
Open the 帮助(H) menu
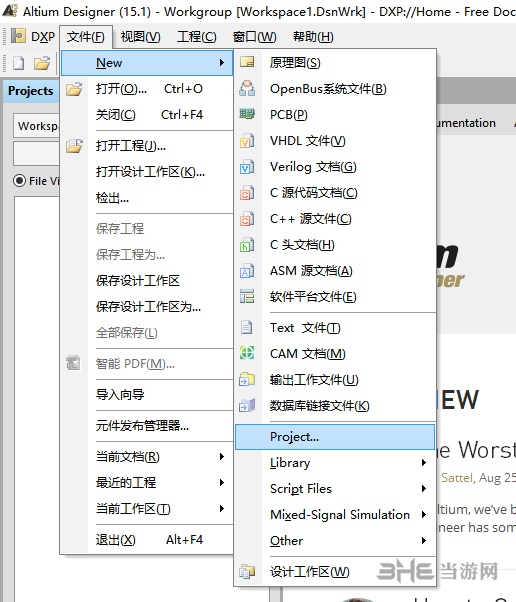coord(313,37)
